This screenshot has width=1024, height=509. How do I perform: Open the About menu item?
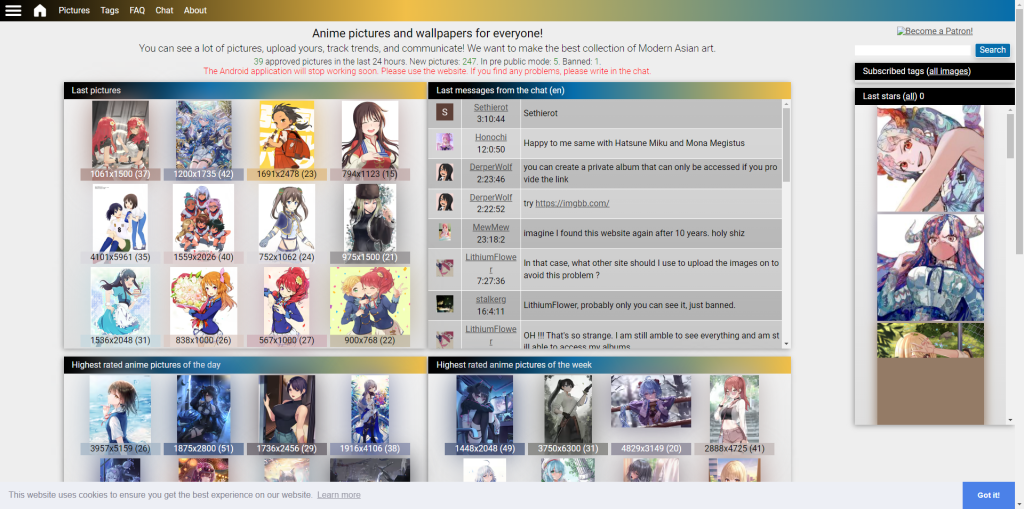pyautogui.click(x=195, y=10)
